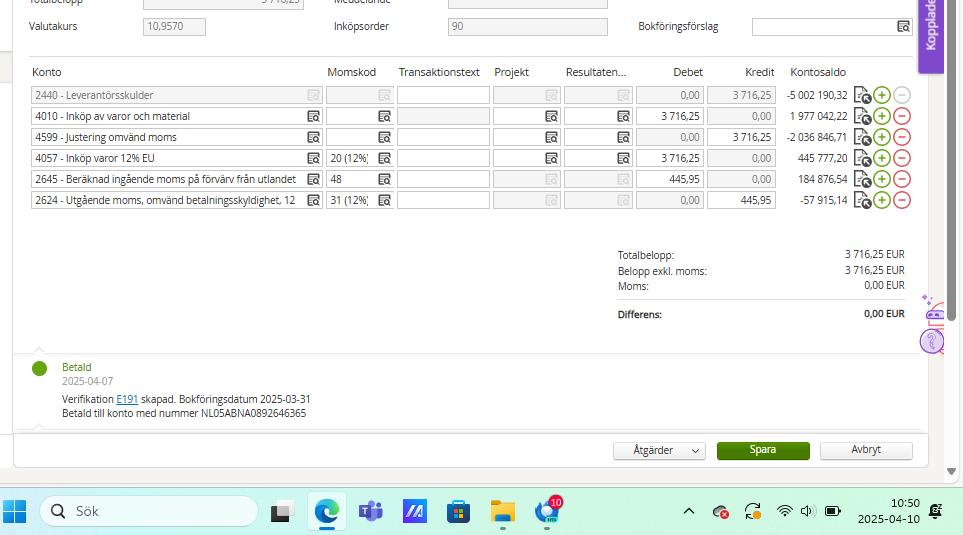Search accounts for the 4057 Konto field
Screen dimensions: 963x535
click(313, 158)
